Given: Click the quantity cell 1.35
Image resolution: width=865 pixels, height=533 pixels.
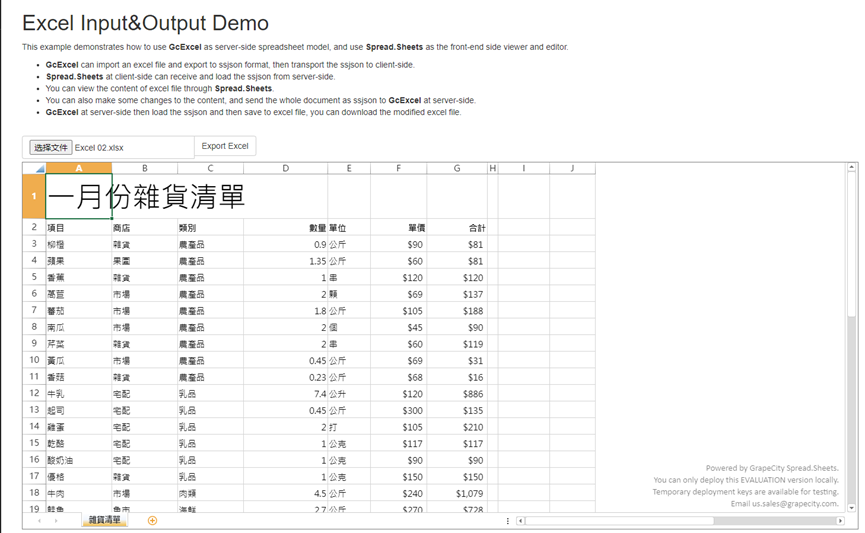Looking at the screenshot, I should pos(285,260).
